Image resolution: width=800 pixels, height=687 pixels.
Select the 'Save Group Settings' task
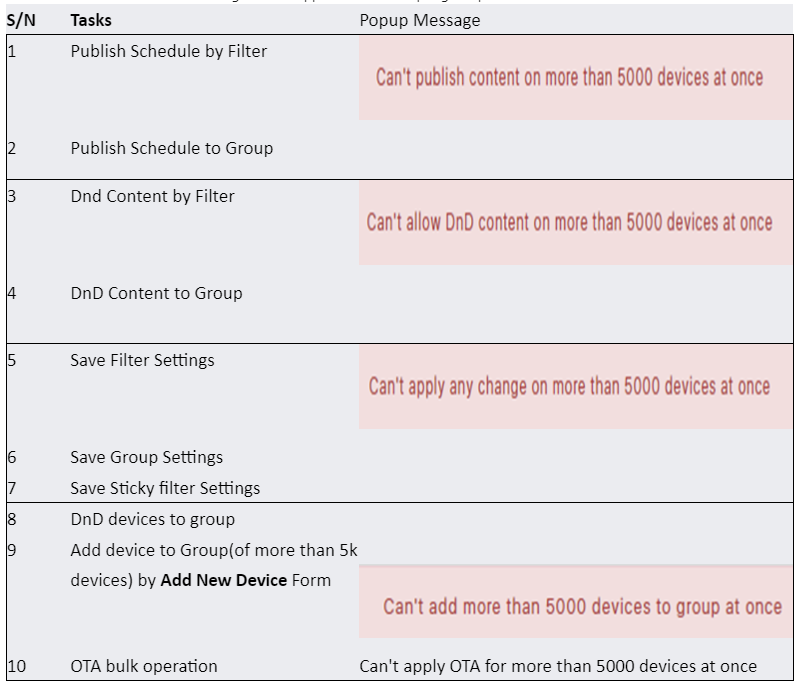146,457
